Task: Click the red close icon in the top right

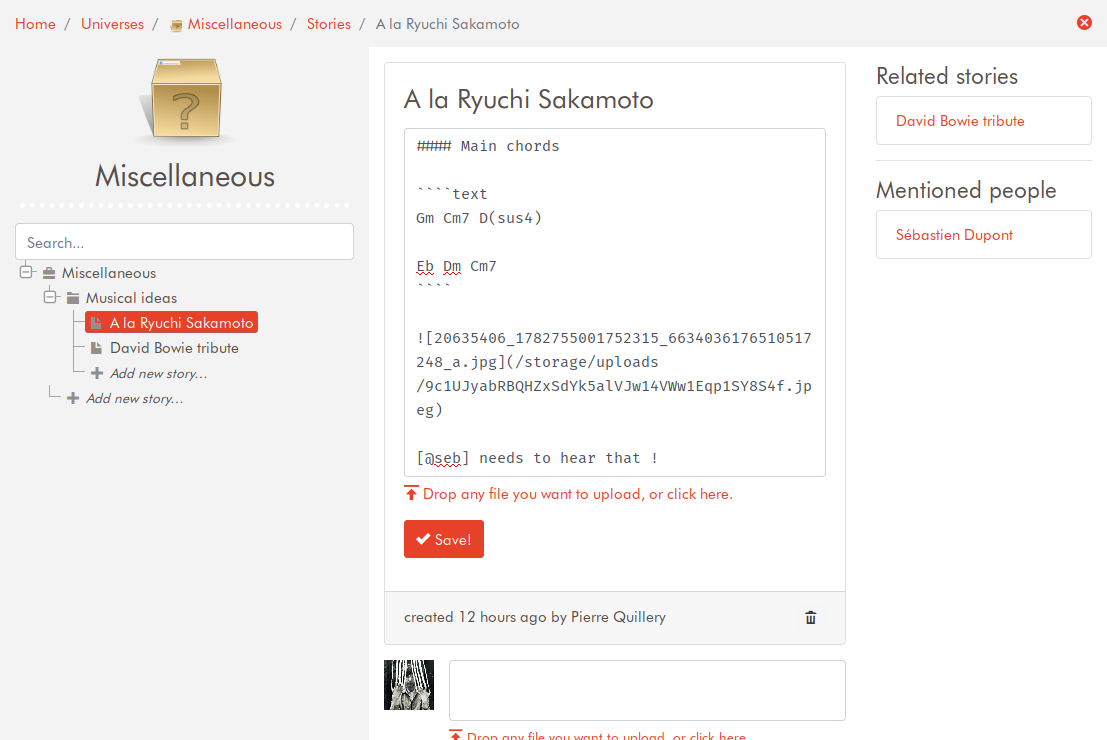Action: click(1084, 23)
